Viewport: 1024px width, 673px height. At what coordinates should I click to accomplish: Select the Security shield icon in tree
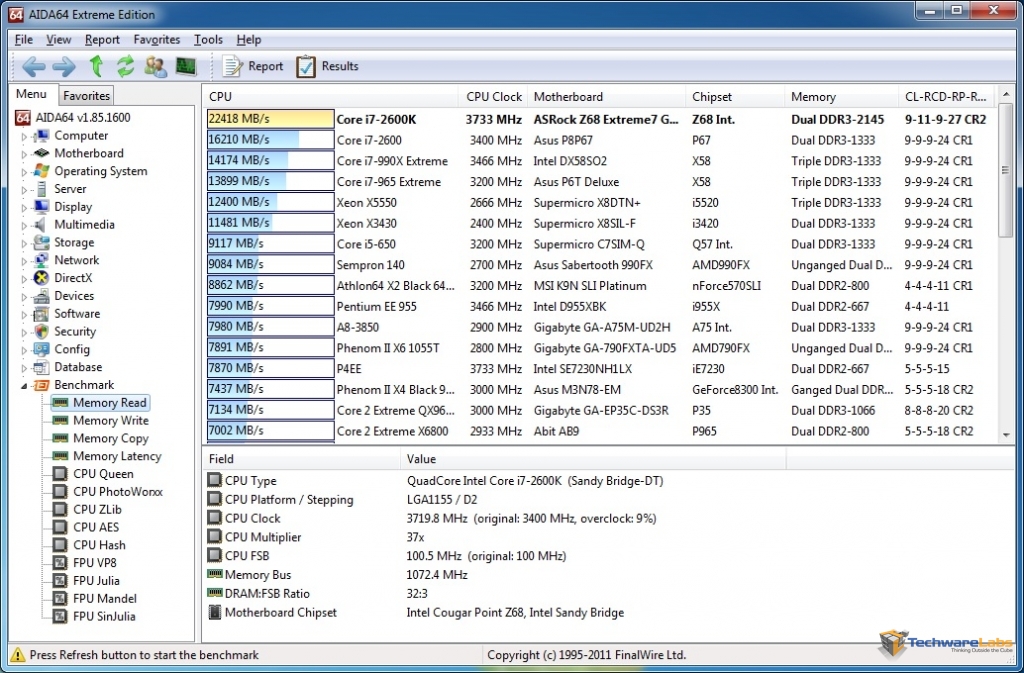(41, 332)
